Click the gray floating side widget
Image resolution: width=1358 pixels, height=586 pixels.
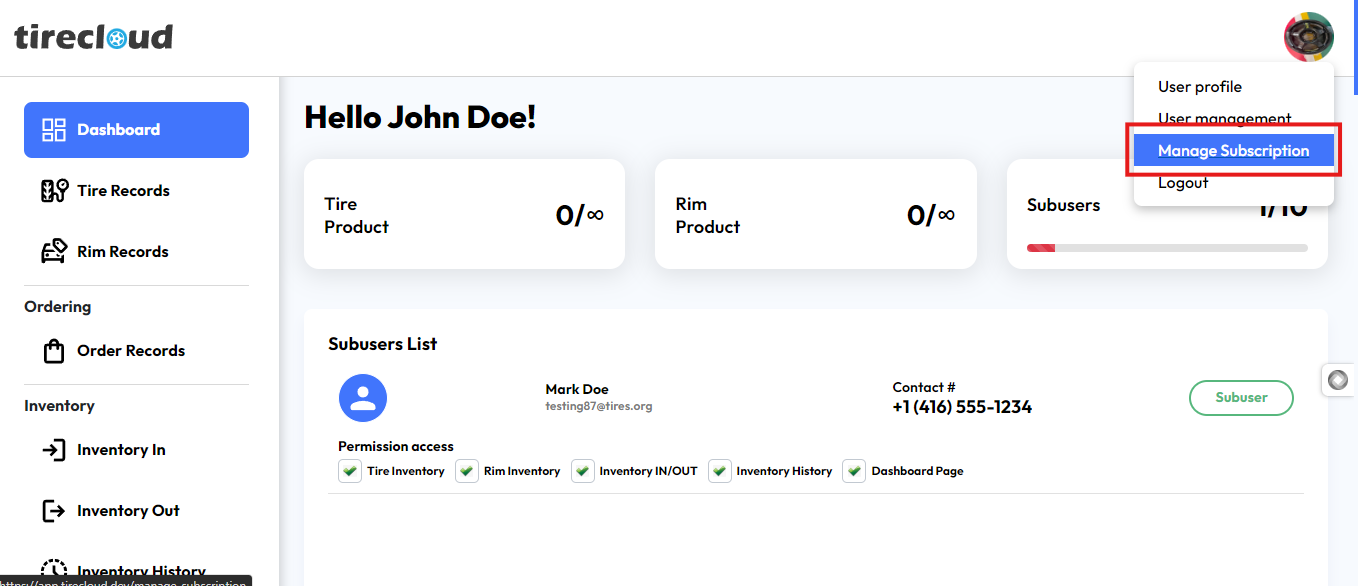[1339, 380]
